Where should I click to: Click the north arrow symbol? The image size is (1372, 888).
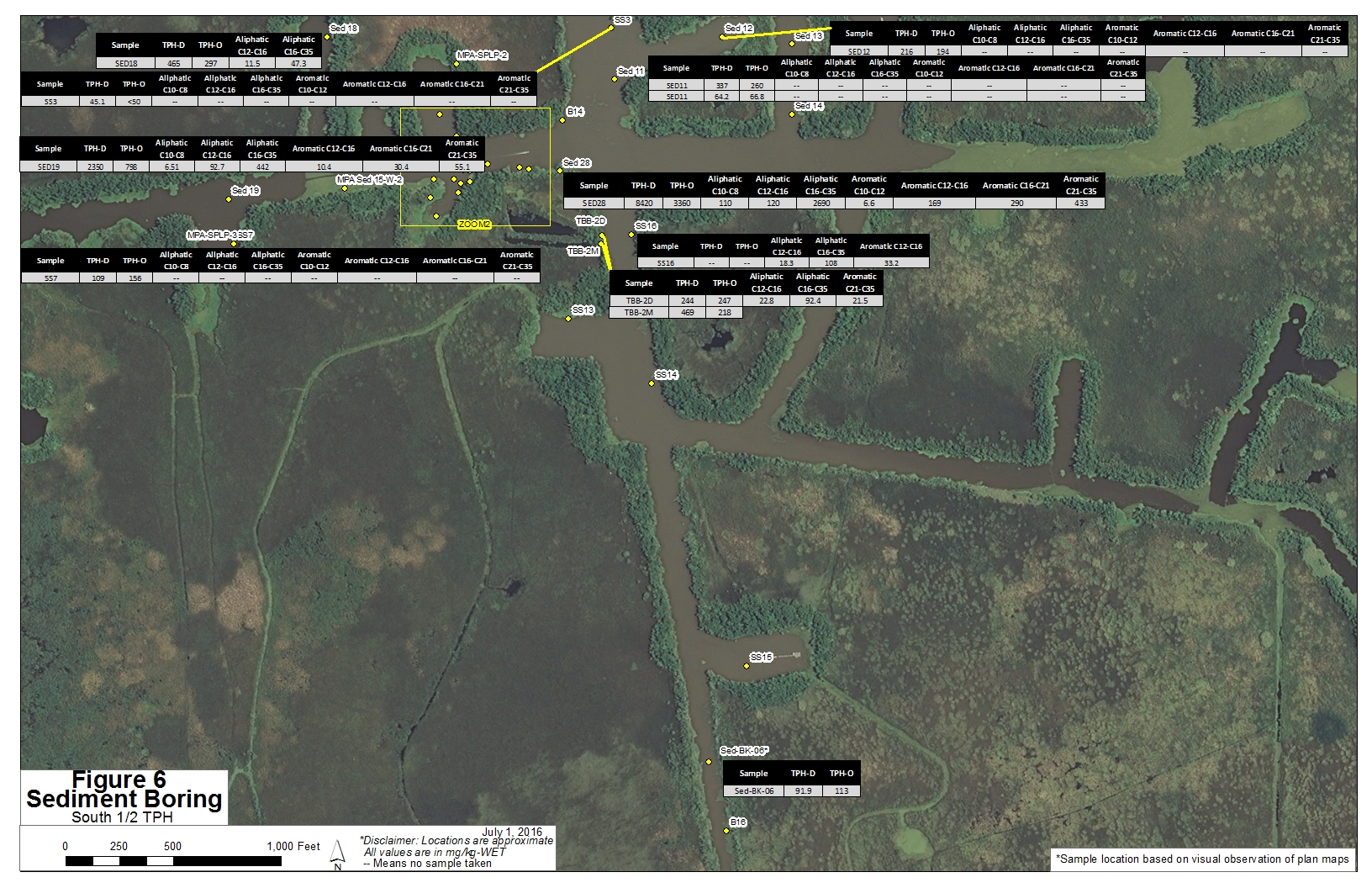click(338, 853)
